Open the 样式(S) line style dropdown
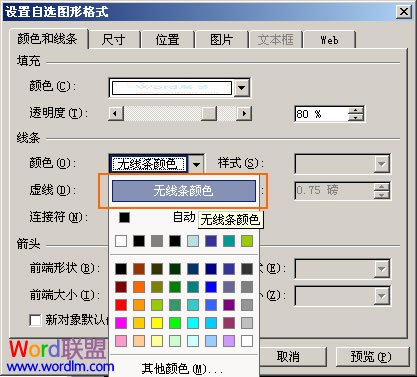Image resolution: width=417 pixels, height=377 pixels. click(x=342, y=164)
